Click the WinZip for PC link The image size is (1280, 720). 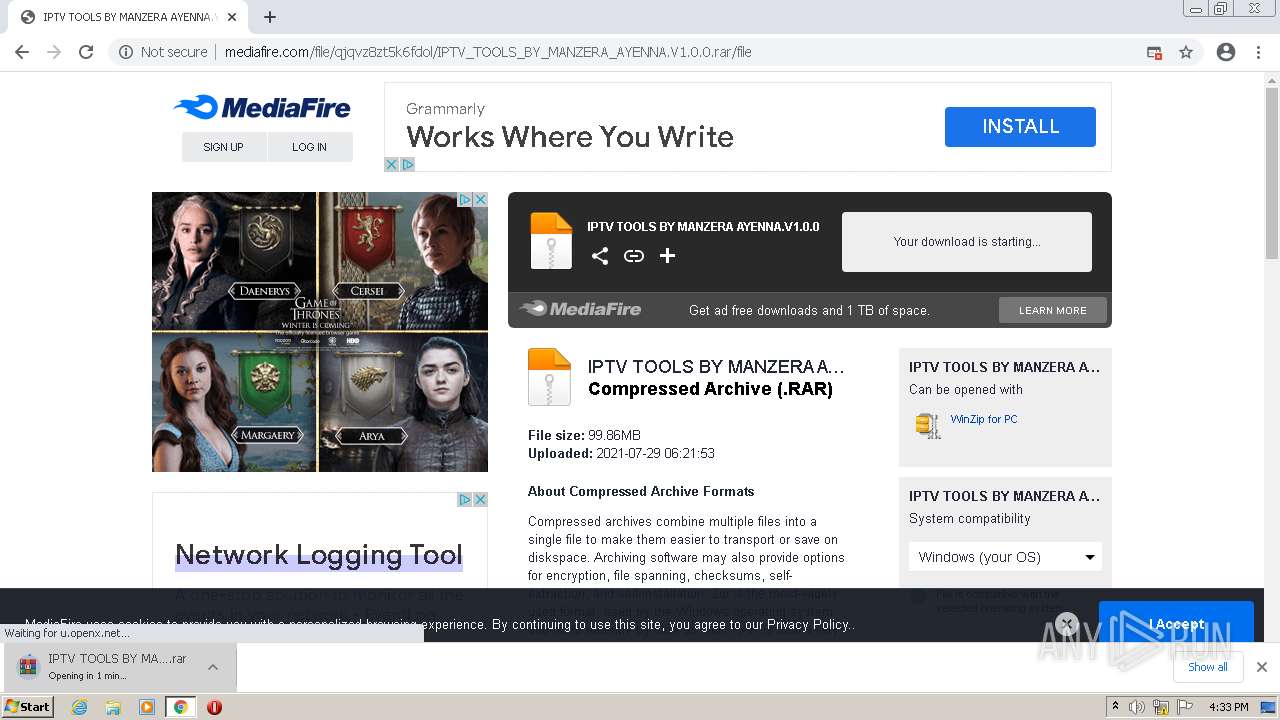[x=984, y=419]
